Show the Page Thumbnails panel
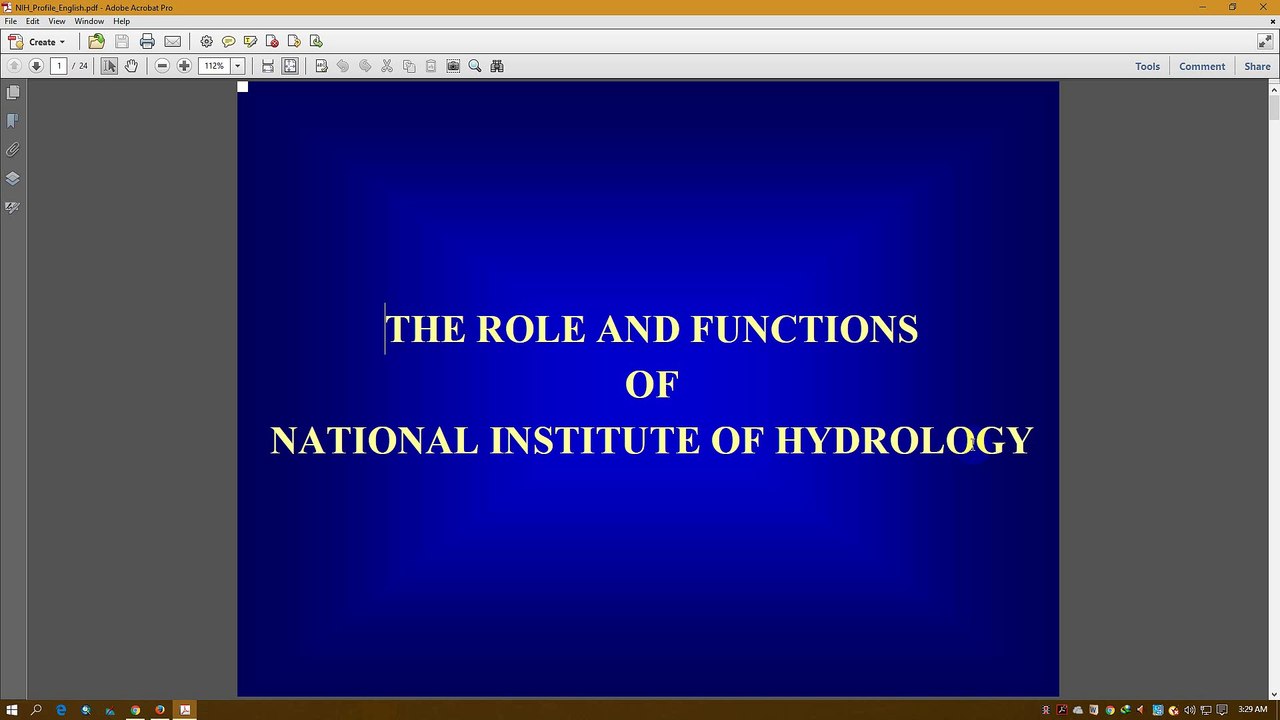 tap(13, 92)
